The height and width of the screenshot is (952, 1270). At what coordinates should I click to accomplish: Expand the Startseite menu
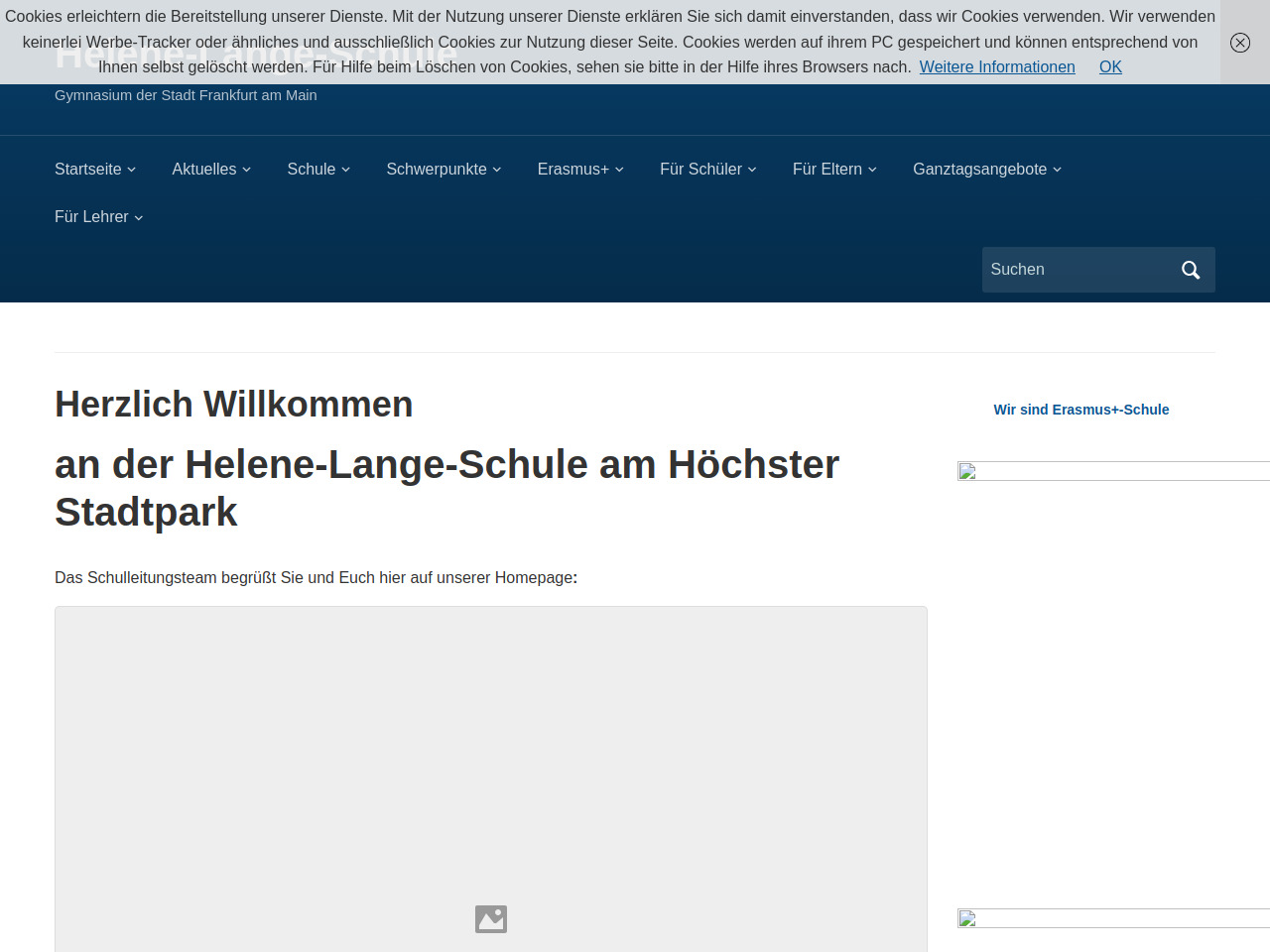click(x=94, y=170)
